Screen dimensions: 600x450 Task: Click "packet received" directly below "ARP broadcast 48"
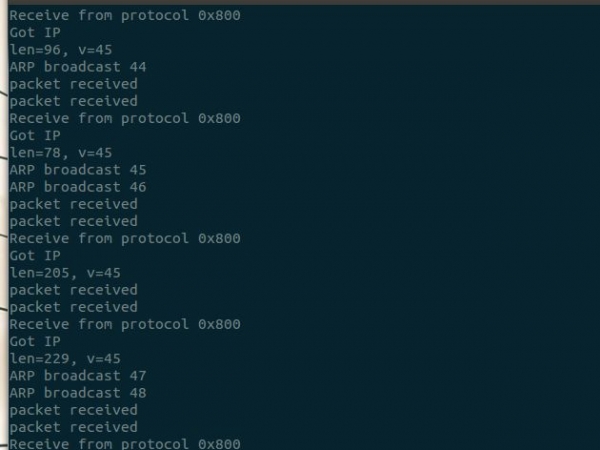click(x=73, y=410)
